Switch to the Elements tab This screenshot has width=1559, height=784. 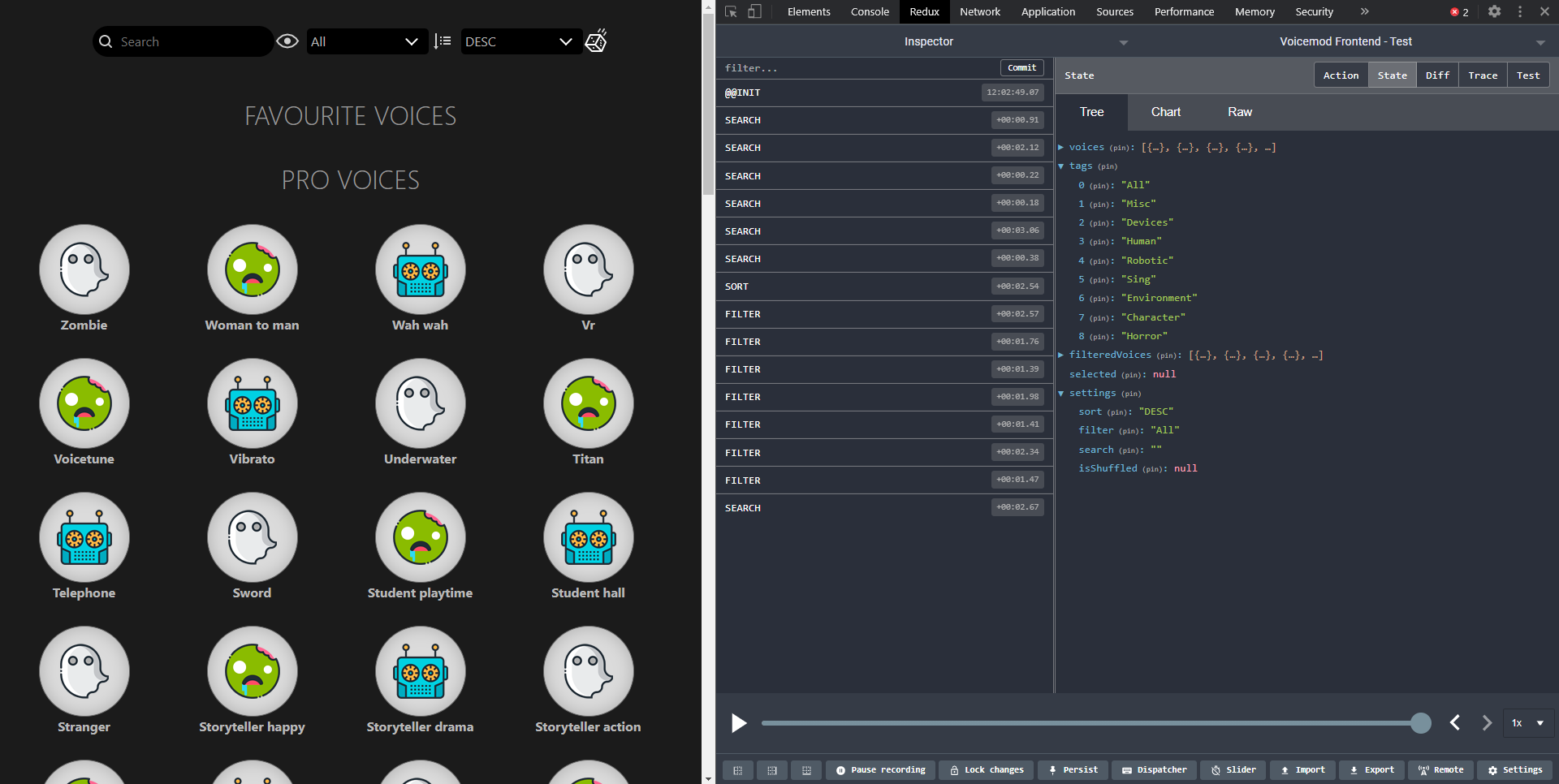[x=809, y=11]
